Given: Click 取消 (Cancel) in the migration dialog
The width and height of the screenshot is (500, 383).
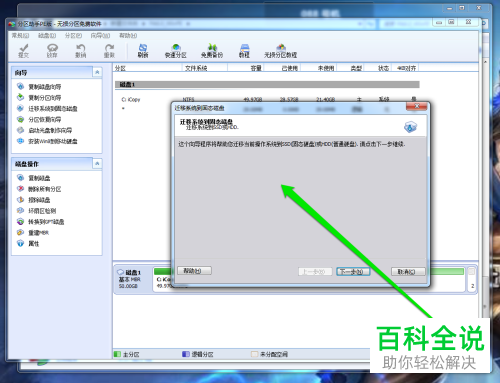Looking at the screenshot, I should click(408, 272).
